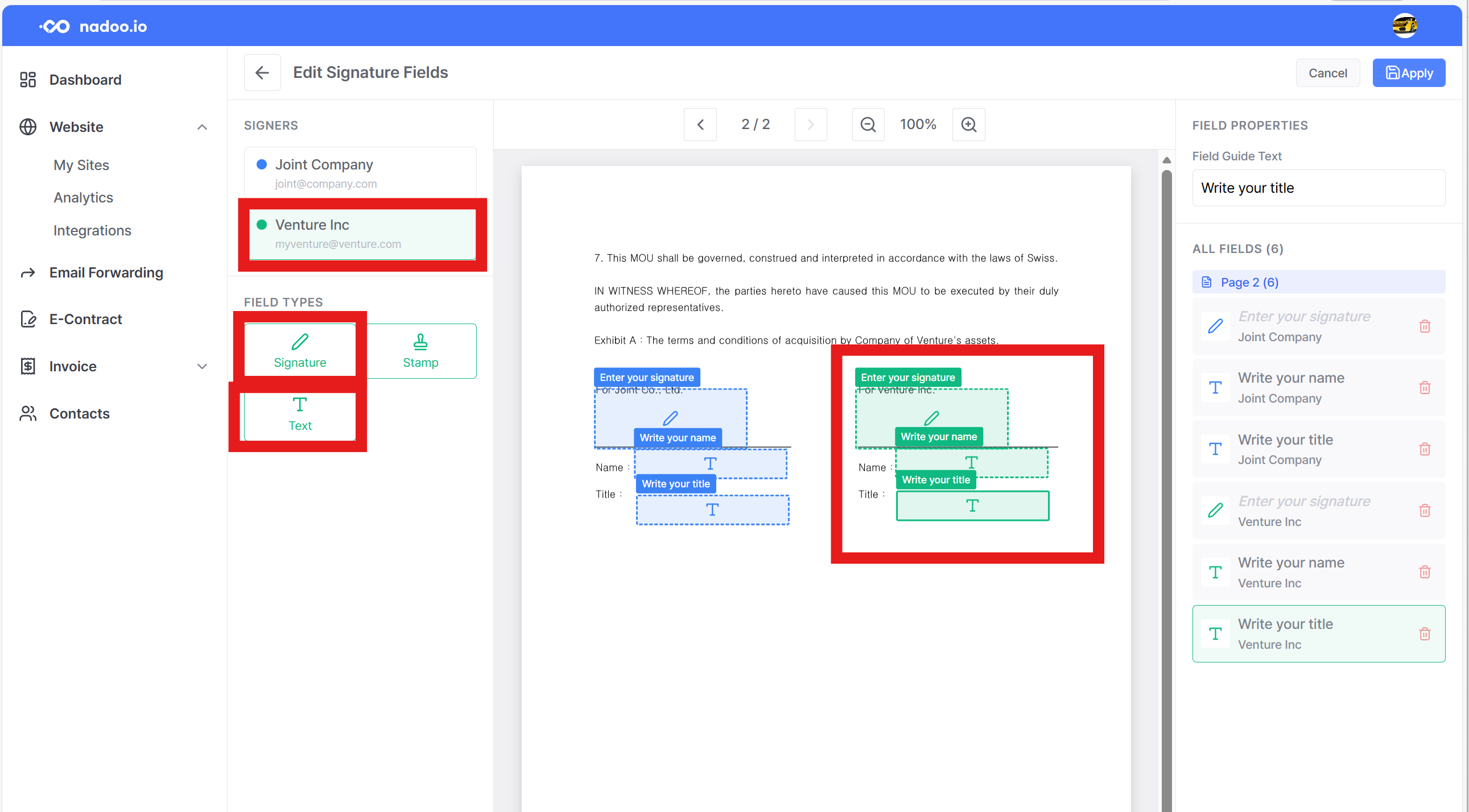This screenshot has width=1469, height=812.
Task: Zoom in on the document
Action: pyautogui.click(x=968, y=124)
